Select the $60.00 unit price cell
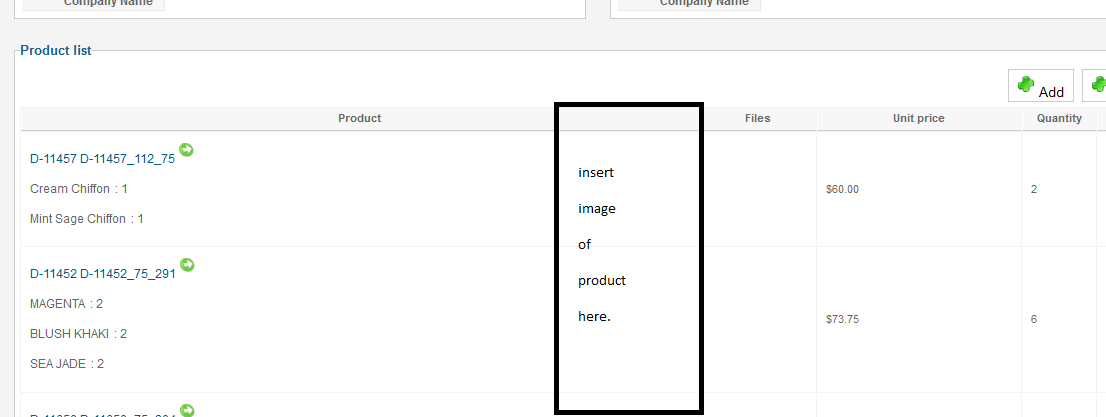The height and width of the screenshot is (417, 1106). point(842,189)
